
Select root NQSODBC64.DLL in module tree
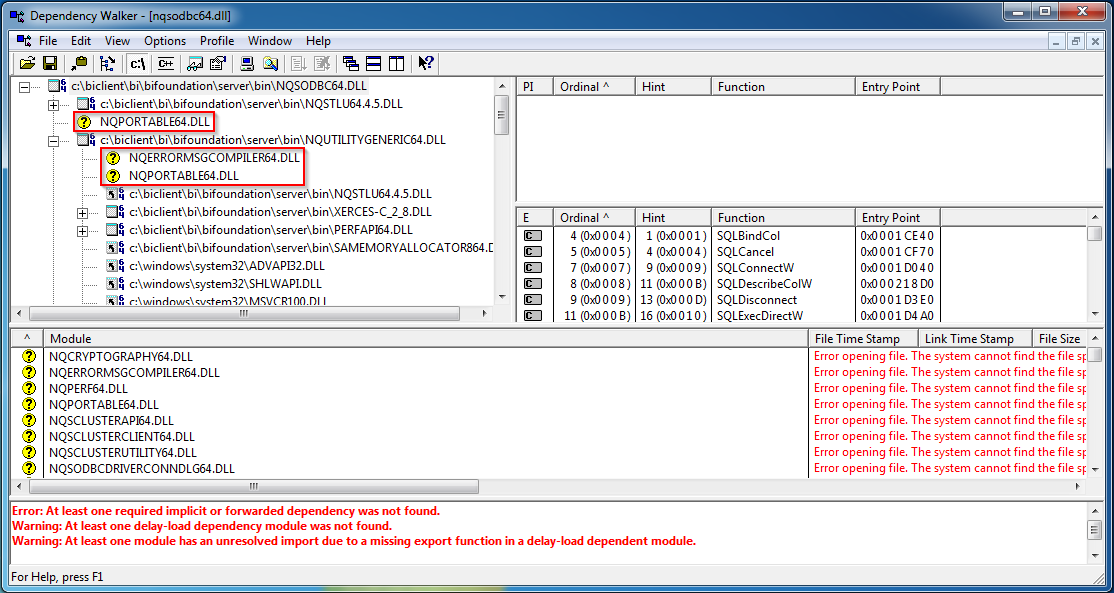(x=219, y=86)
